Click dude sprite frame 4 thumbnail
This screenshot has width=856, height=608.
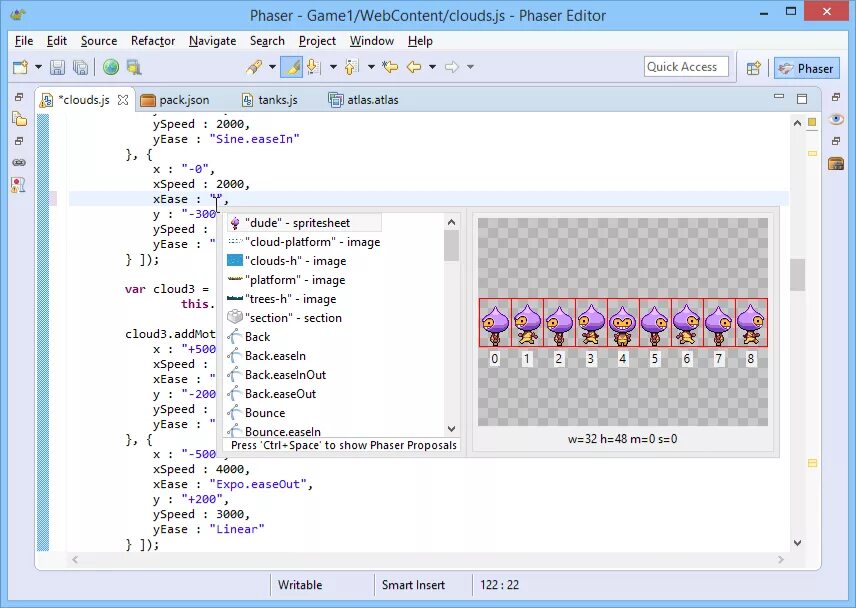(x=623, y=323)
